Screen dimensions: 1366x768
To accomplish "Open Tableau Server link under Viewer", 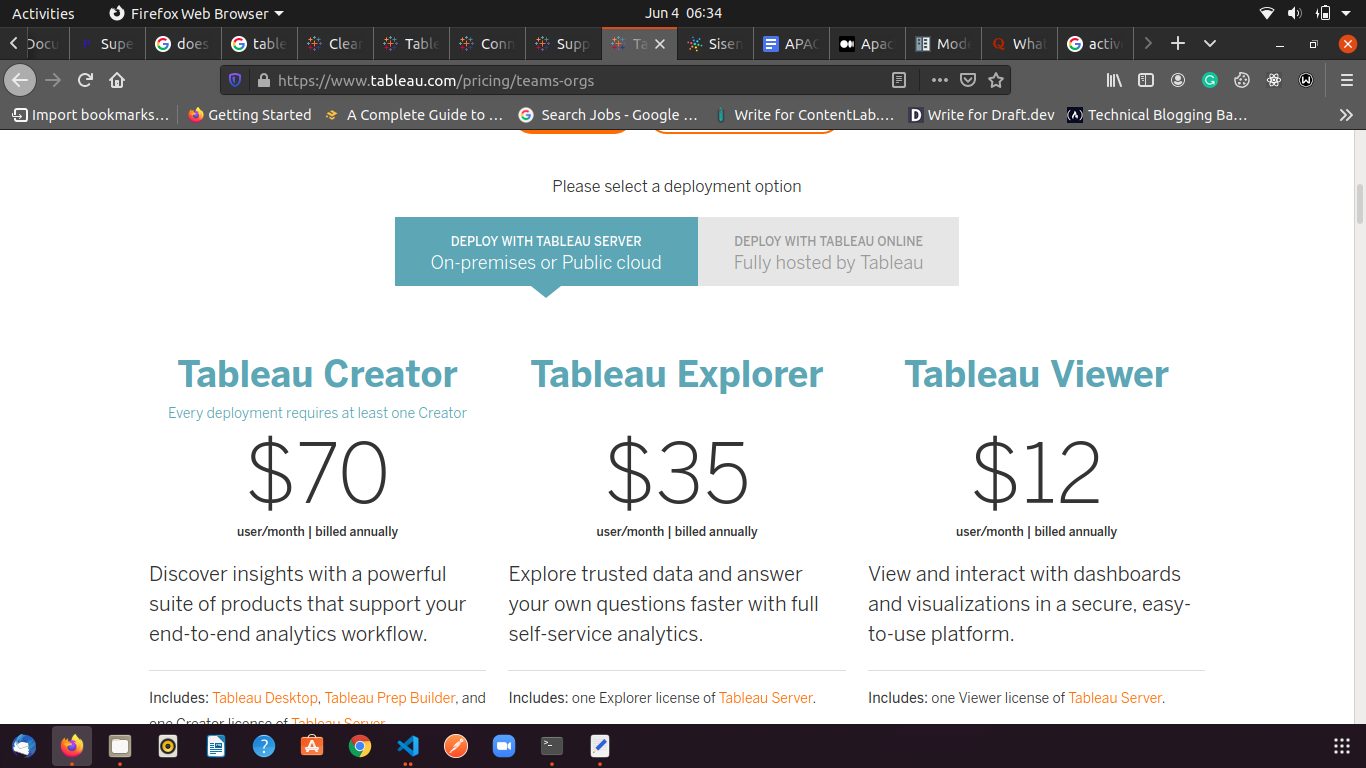I will pyautogui.click(x=1115, y=698).
